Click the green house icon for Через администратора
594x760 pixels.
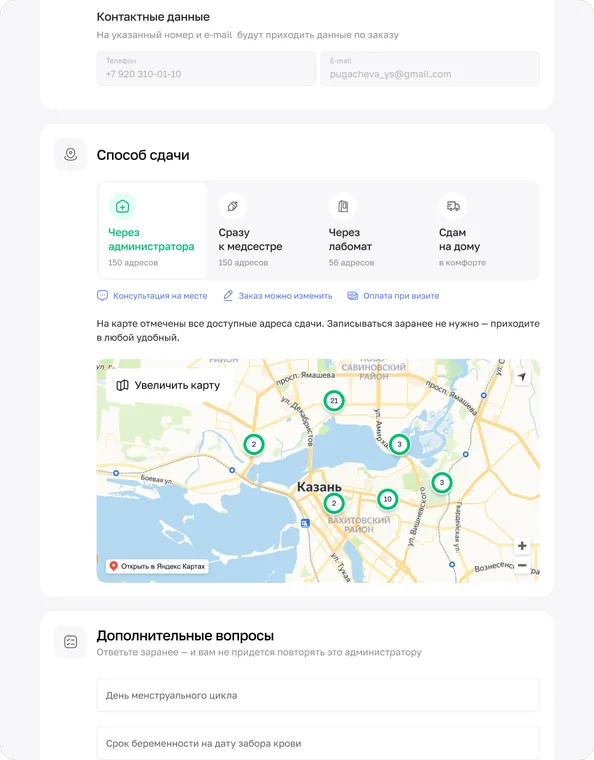(123, 206)
